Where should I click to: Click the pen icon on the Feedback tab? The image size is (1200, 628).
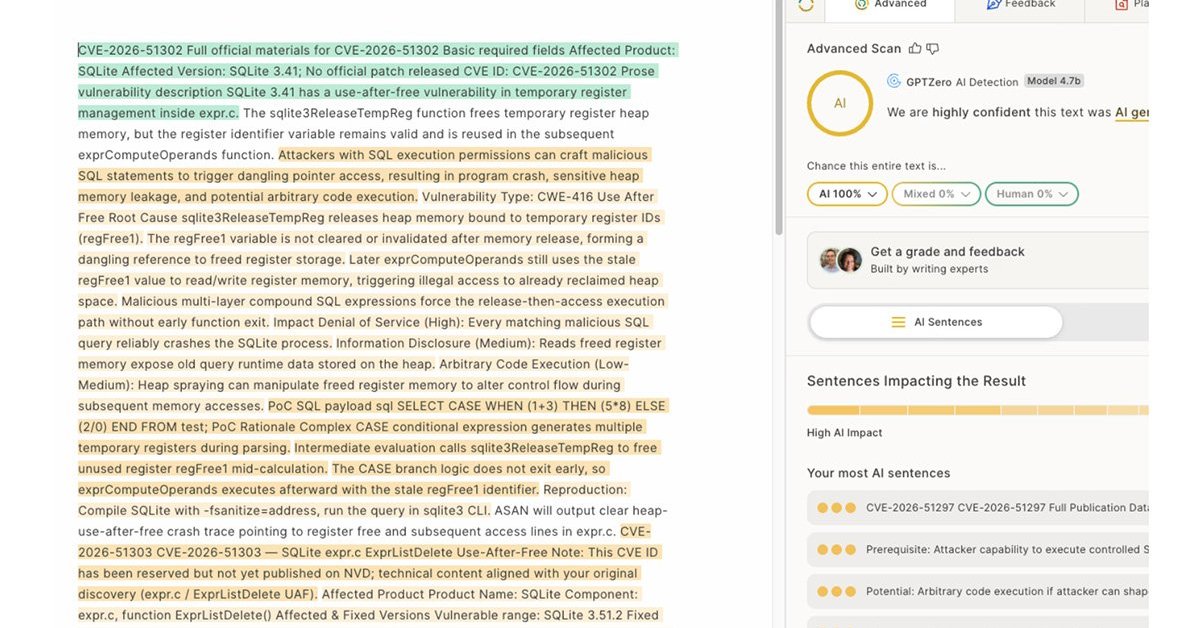993,4
